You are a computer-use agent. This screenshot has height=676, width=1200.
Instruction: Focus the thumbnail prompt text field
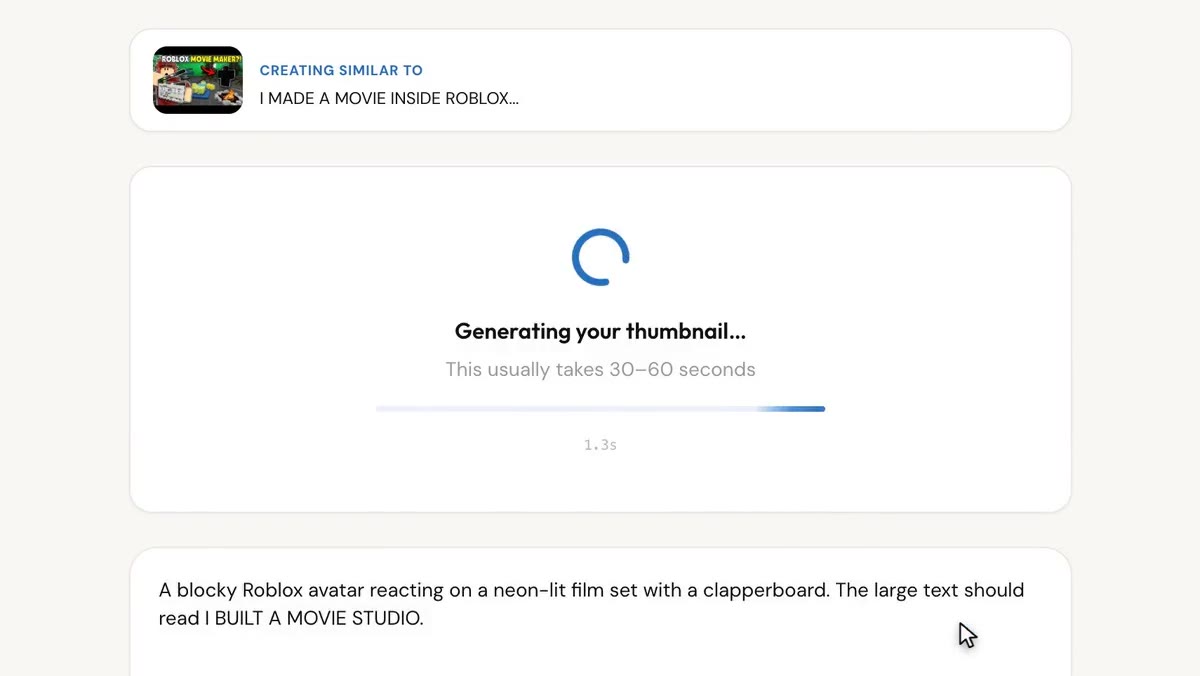600,612
